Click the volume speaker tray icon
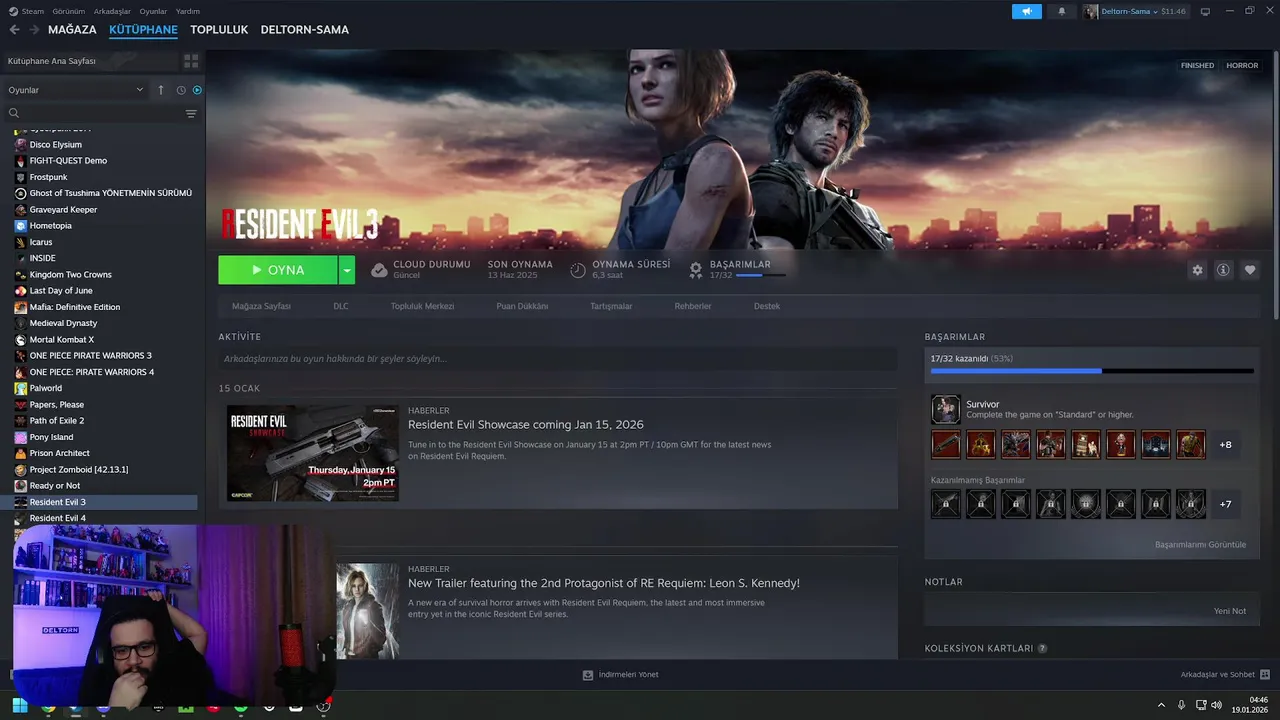Screen dimensions: 1280x720 click(x=1216, y=705)
